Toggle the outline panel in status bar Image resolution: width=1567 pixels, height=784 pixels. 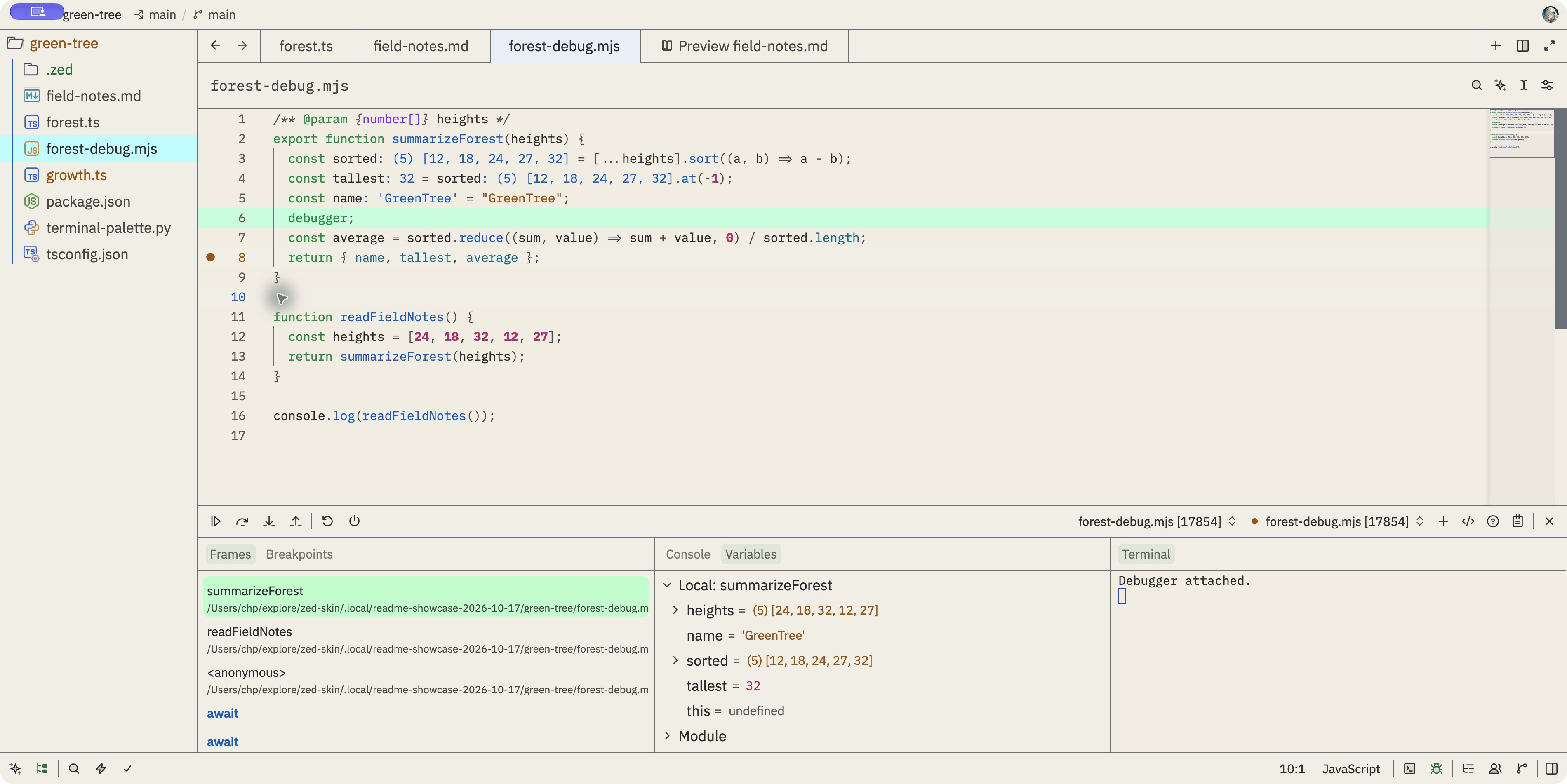point(1468,768)
